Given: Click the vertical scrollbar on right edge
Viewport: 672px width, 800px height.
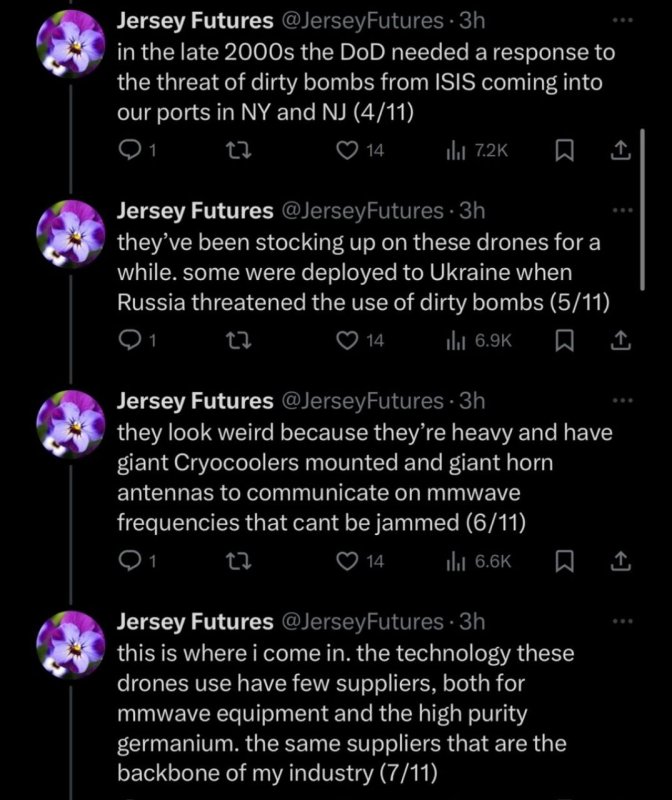Looking at the screenshot, I should pyautogui.click(x=643, y=210).
